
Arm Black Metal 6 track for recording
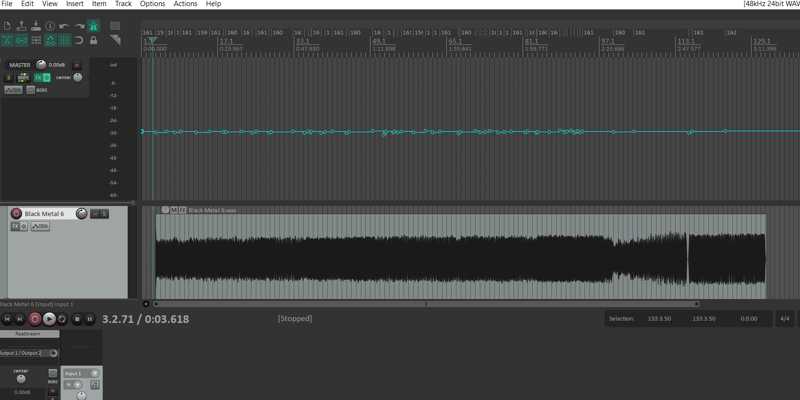pyautogui.click(x=16, y=213)
